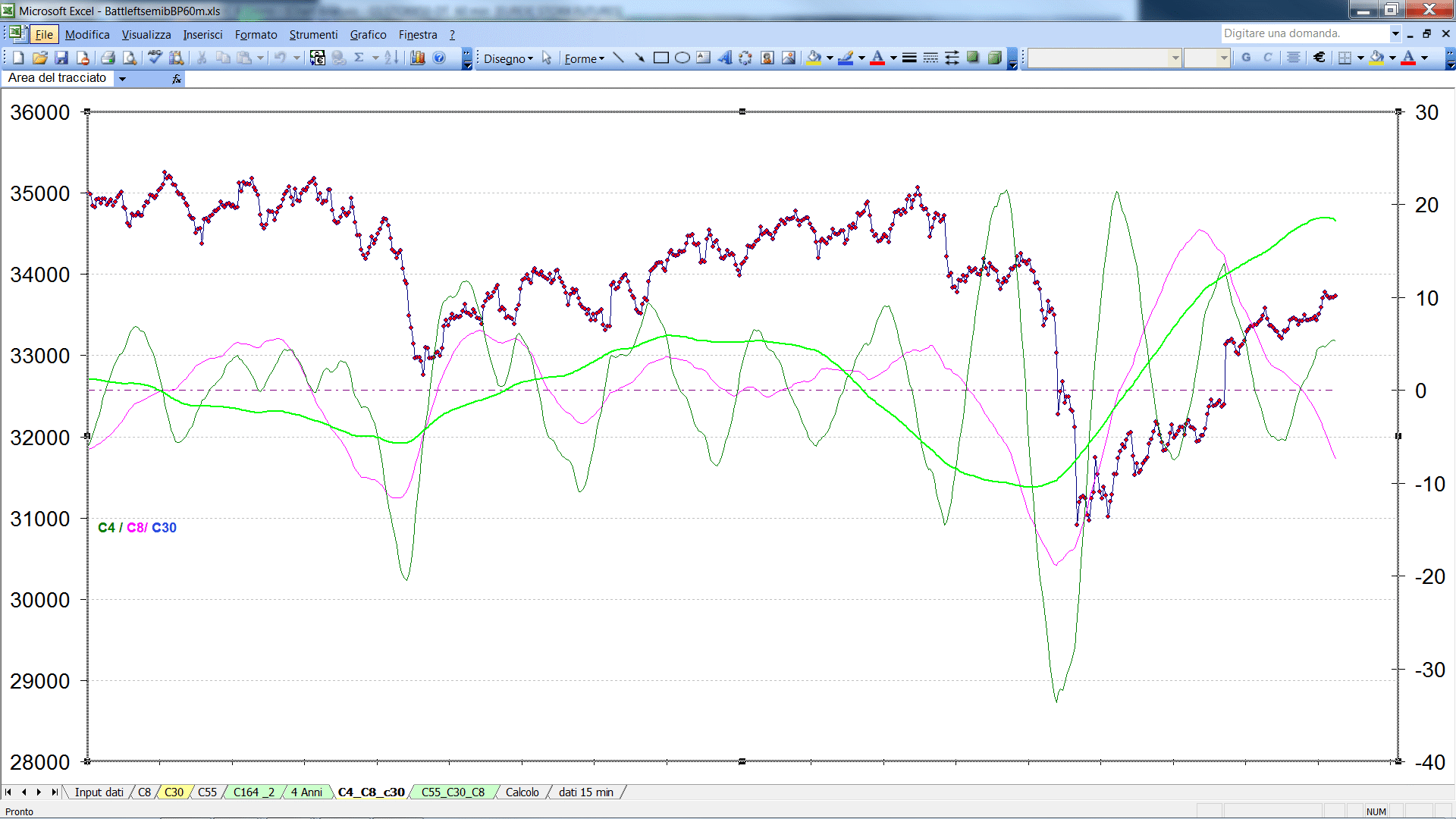
Task: Open the help question history dropdown
Action: 1395,33
